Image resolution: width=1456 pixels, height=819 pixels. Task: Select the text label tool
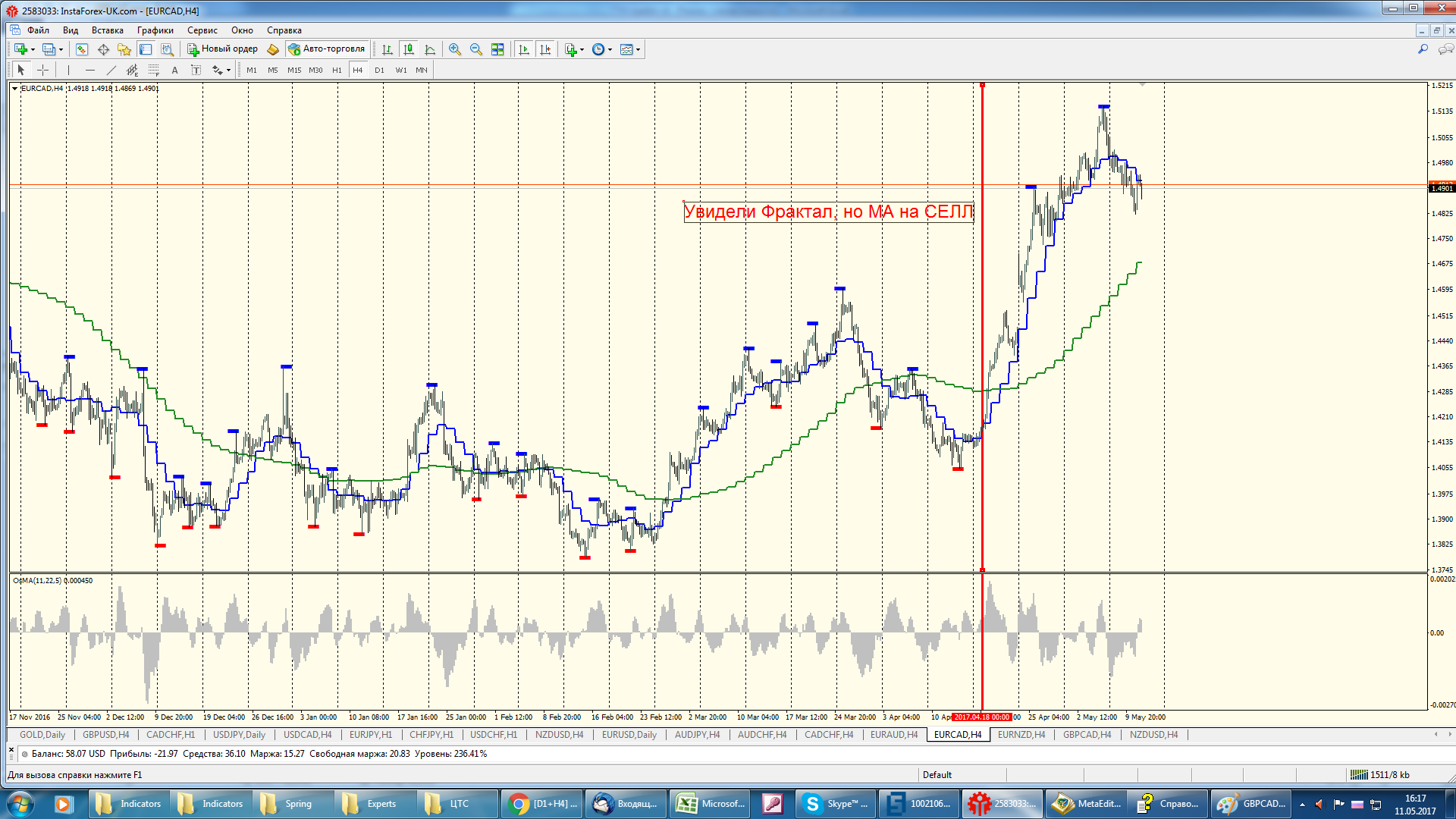click(x=196, y=70)
